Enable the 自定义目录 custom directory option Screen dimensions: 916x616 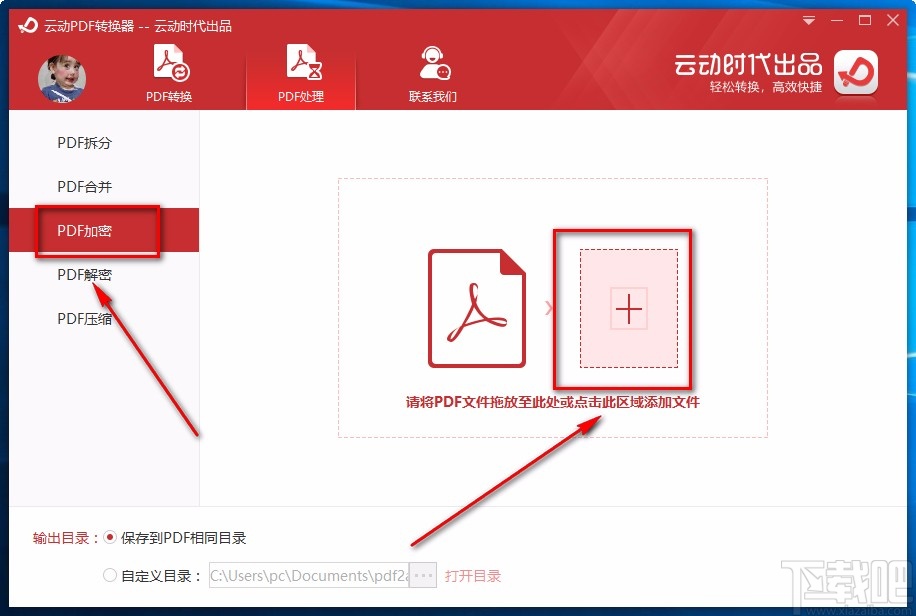(110, 575)
